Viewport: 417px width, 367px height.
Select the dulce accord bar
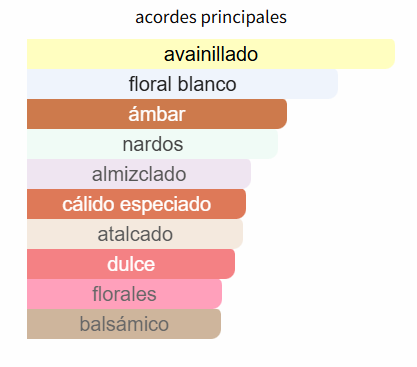click(131, 264)
